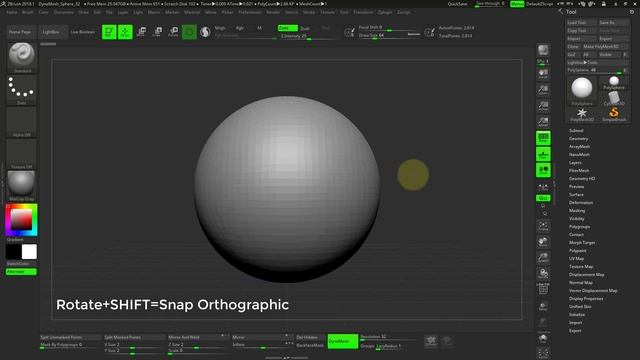Expand the Geometry subpalette
This screenshot has width=640, height=360.
click(x=578, y=139)
